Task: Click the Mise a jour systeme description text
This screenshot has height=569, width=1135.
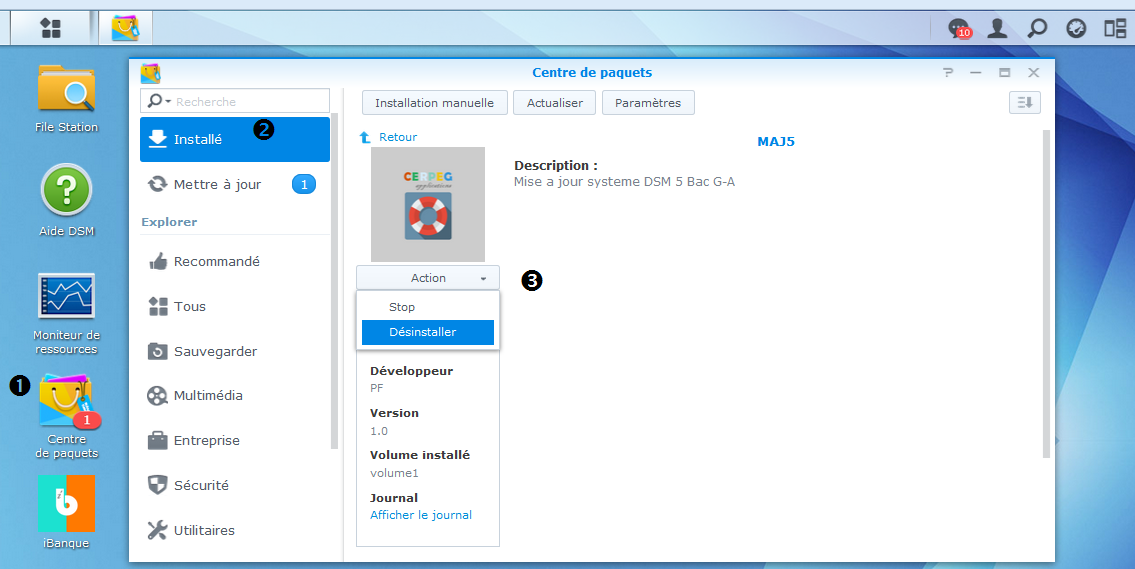Action: point(624,182)
